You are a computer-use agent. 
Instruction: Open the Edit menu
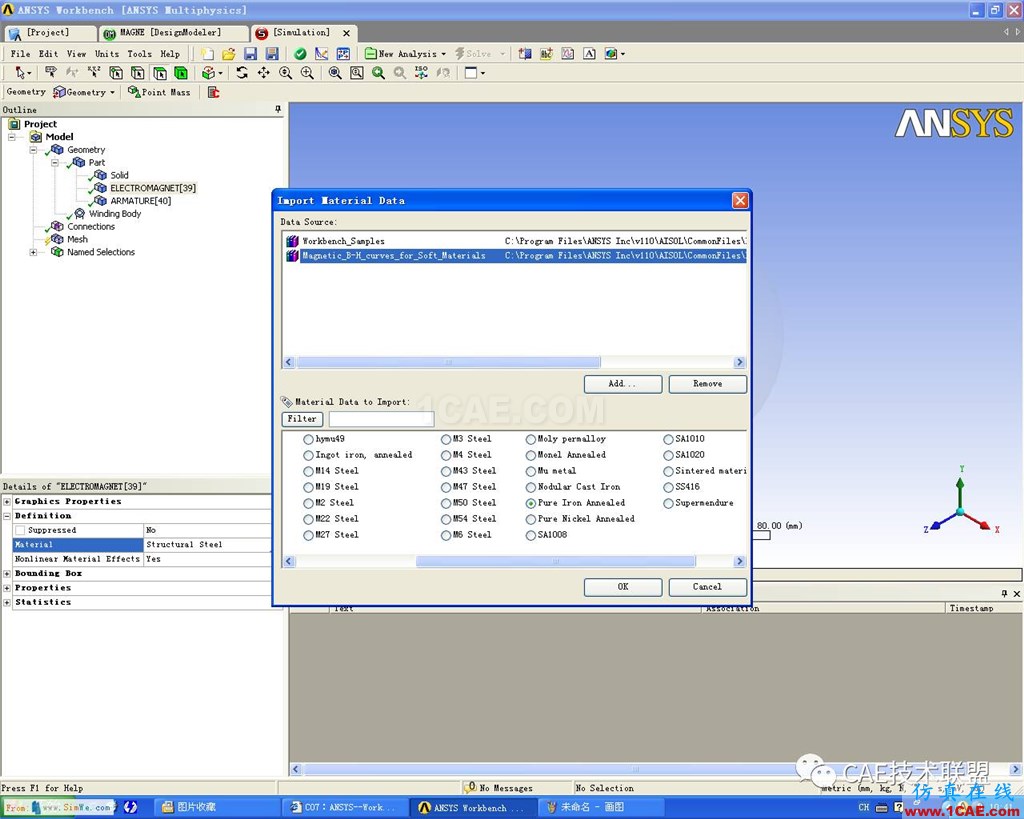(x=48, y=54)
